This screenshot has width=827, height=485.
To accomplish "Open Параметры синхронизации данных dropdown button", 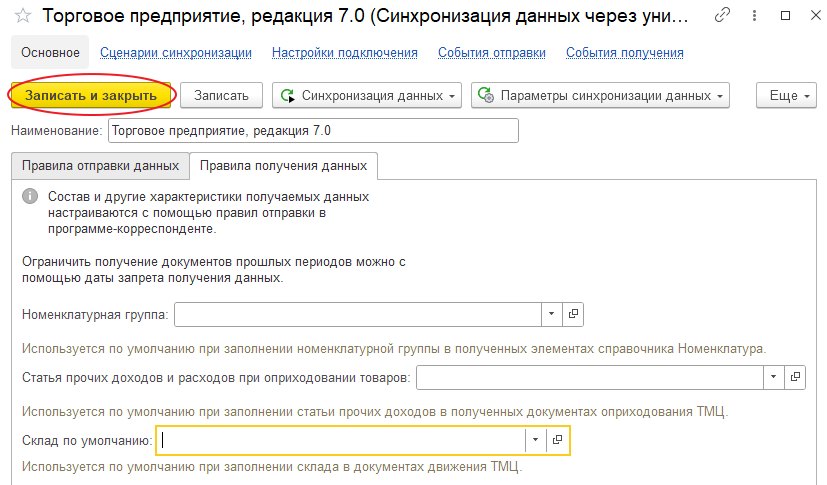I will 600,95.
